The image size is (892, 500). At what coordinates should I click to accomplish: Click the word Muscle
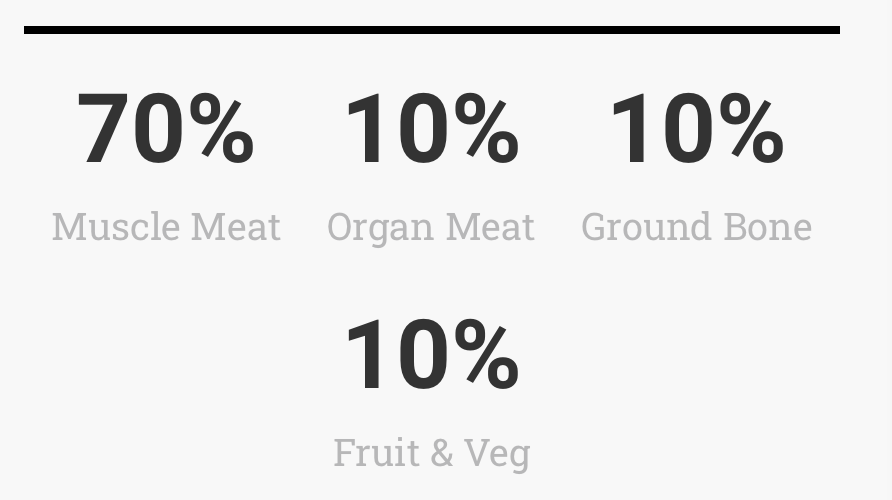116,226
